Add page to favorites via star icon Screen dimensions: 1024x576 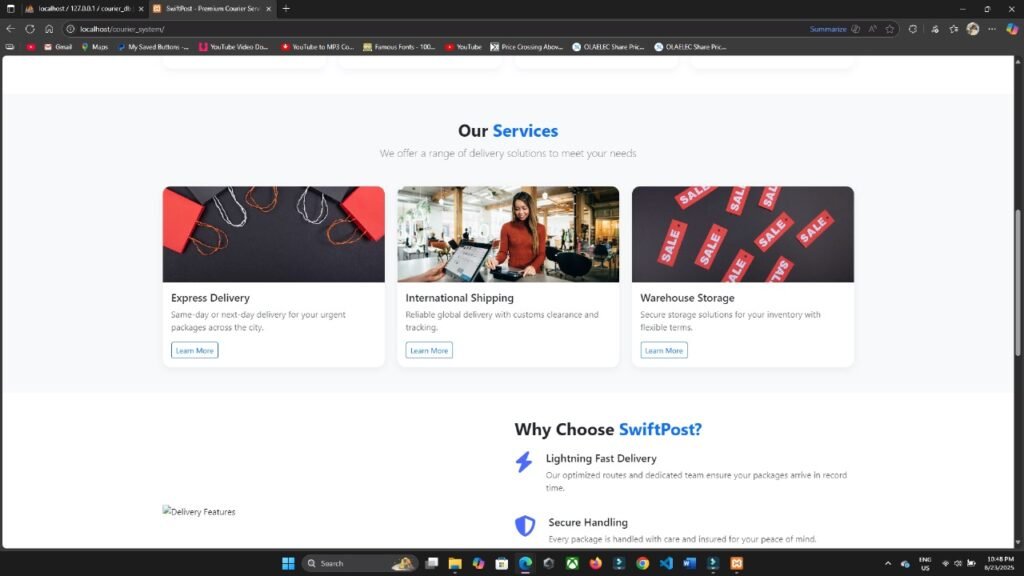pos(890,30)
